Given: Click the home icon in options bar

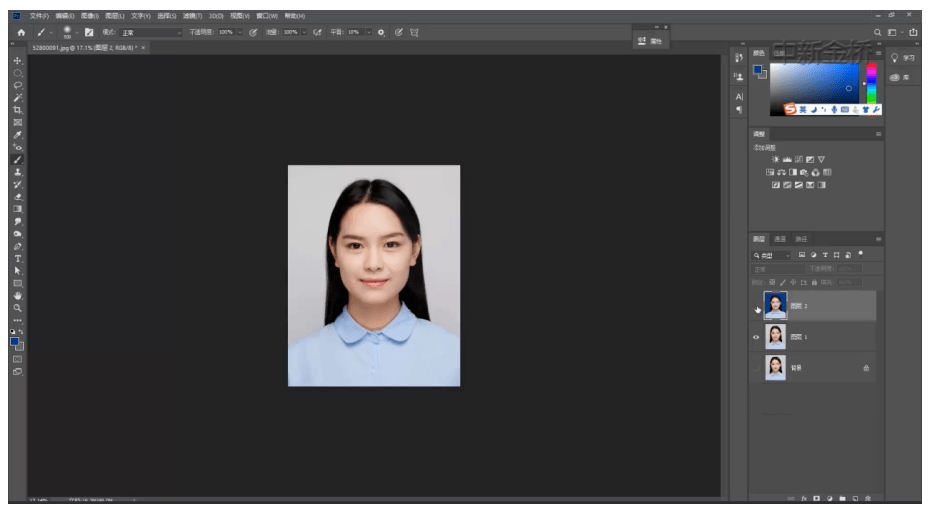Looking at the screenshot, I should 21,33.
